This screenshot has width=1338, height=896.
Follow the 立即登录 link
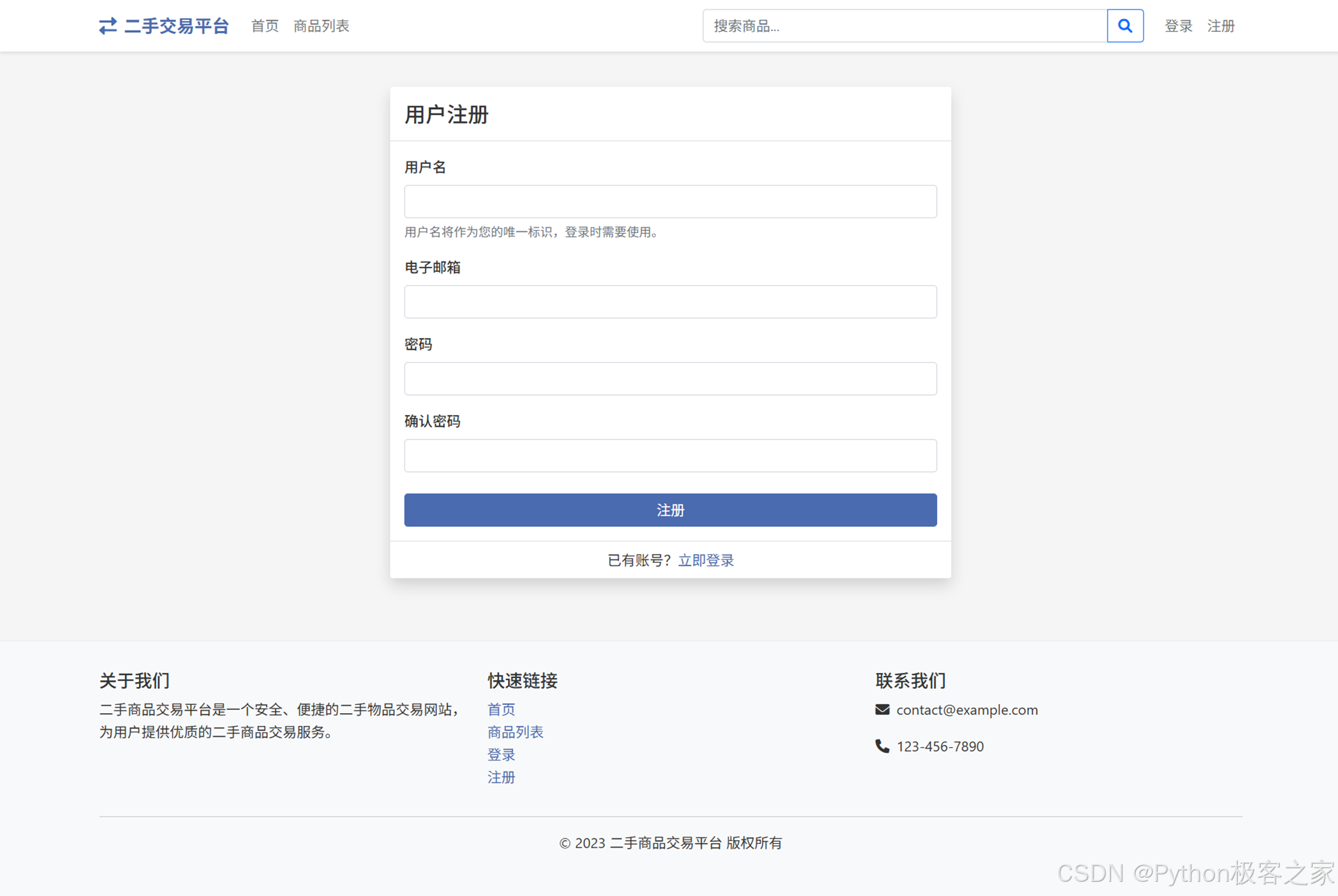point(706,560)
